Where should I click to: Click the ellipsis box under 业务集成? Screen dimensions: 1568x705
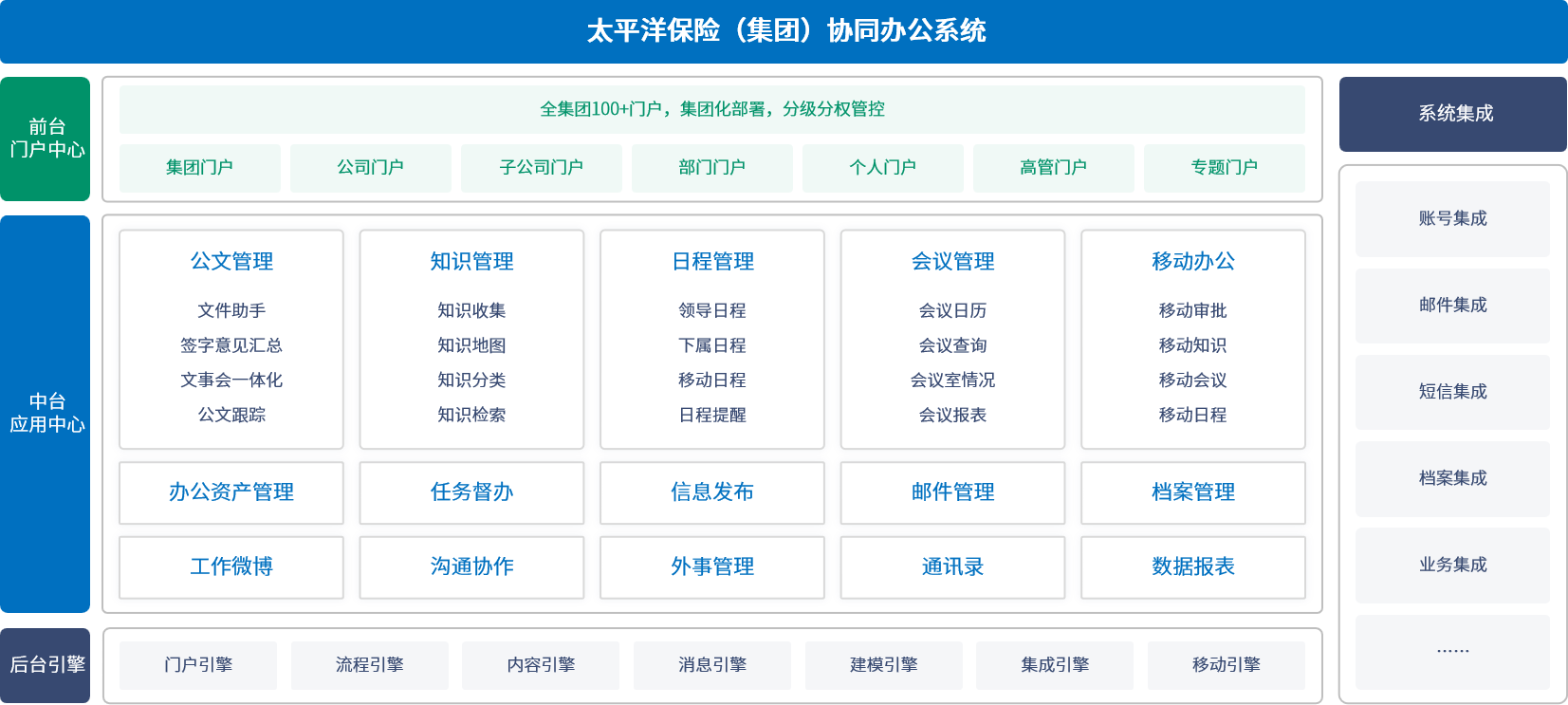1452,652
